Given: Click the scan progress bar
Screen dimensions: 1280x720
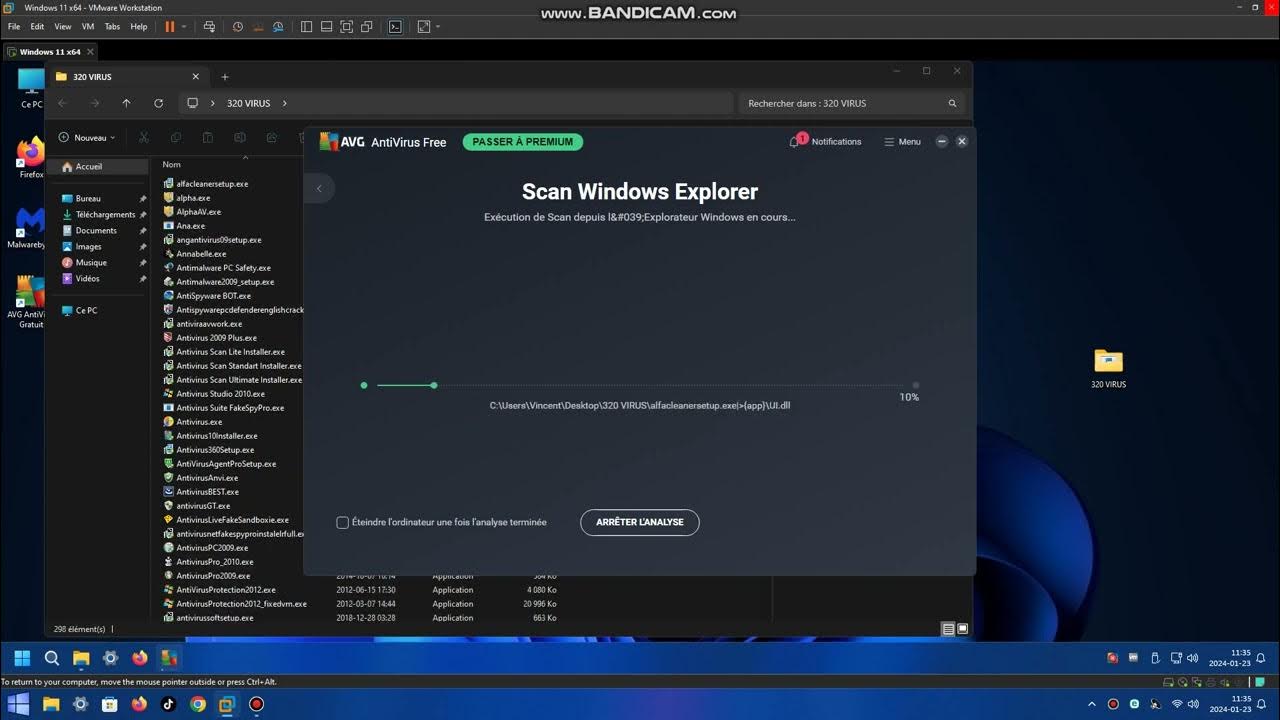Looking at the screenshot, I should coord(640,385).
